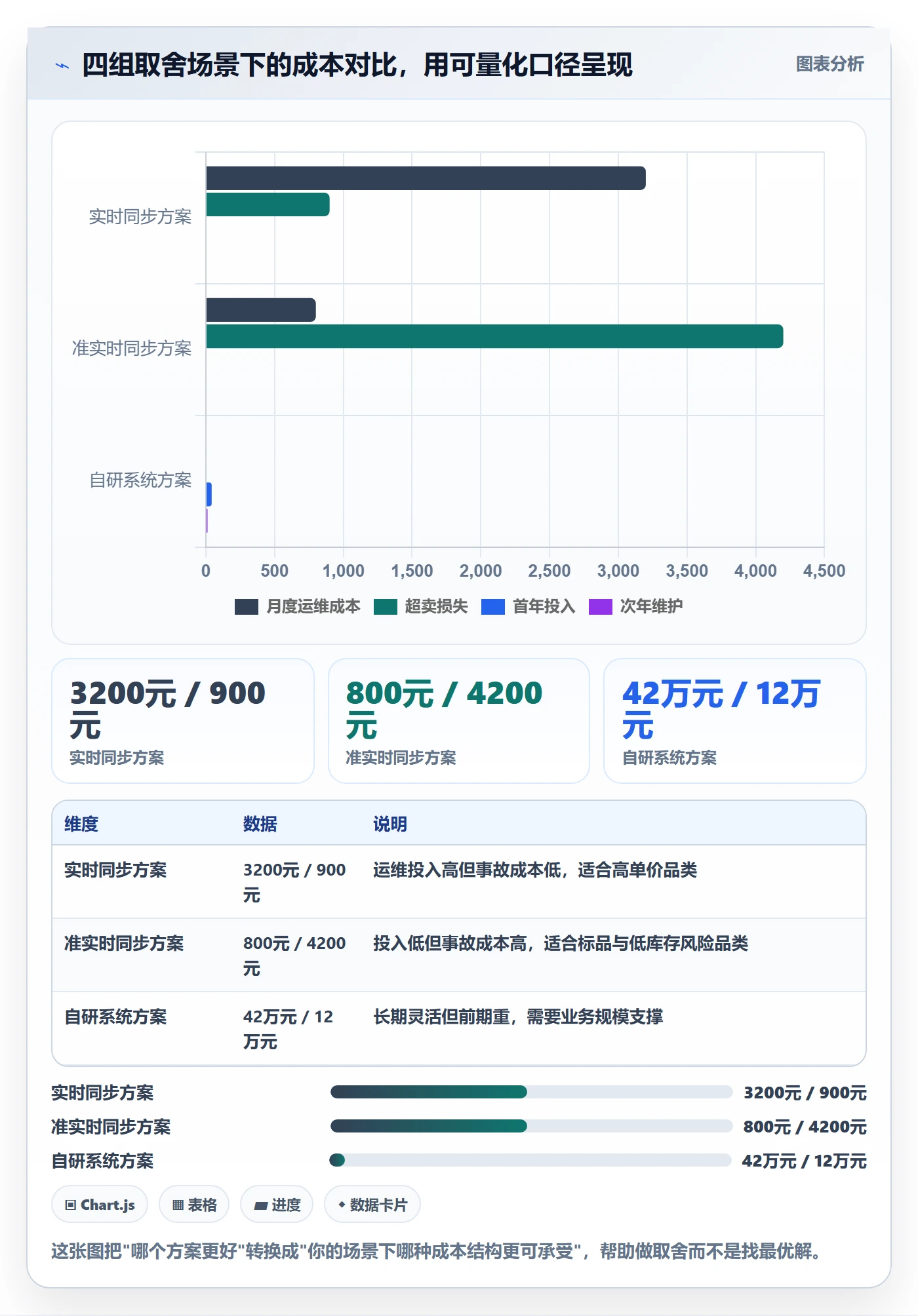918x1316 pixels.
Task: Click the 说明 column header
Action: (390, 824)
